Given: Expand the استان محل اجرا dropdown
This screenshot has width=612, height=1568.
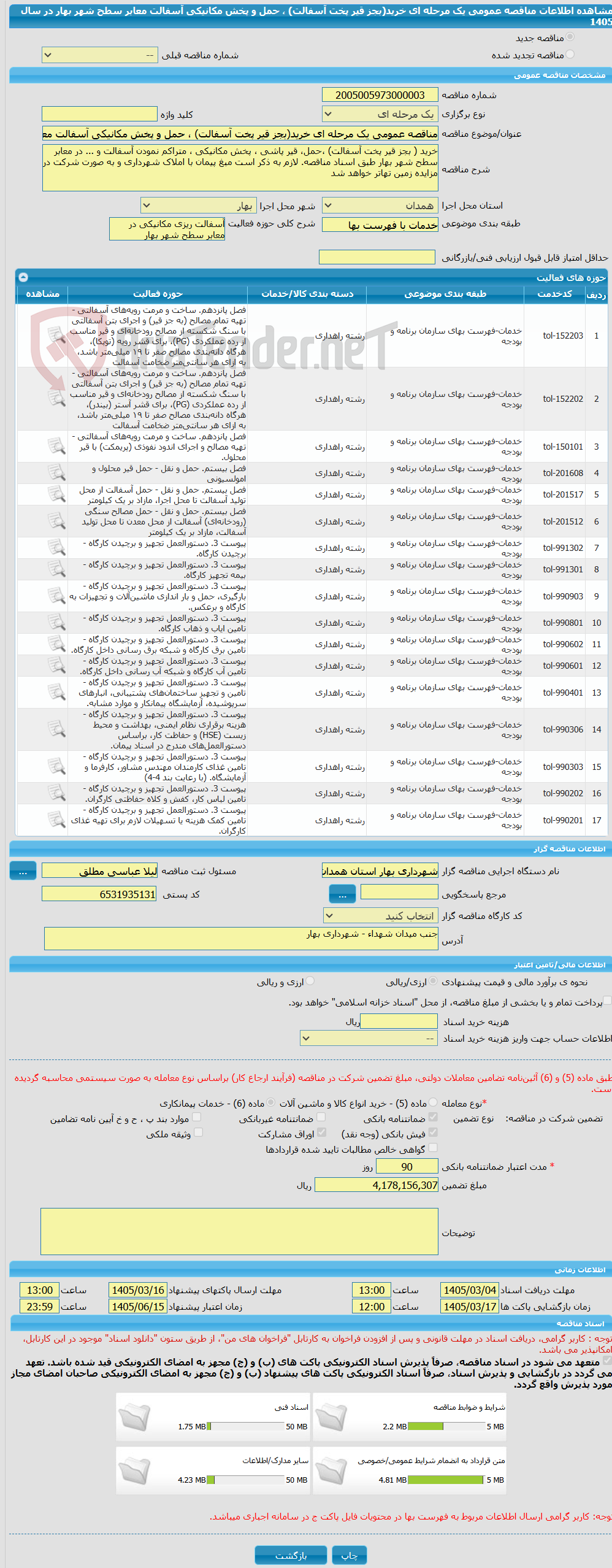Looking at the screenshot, I should pos(380,206).
